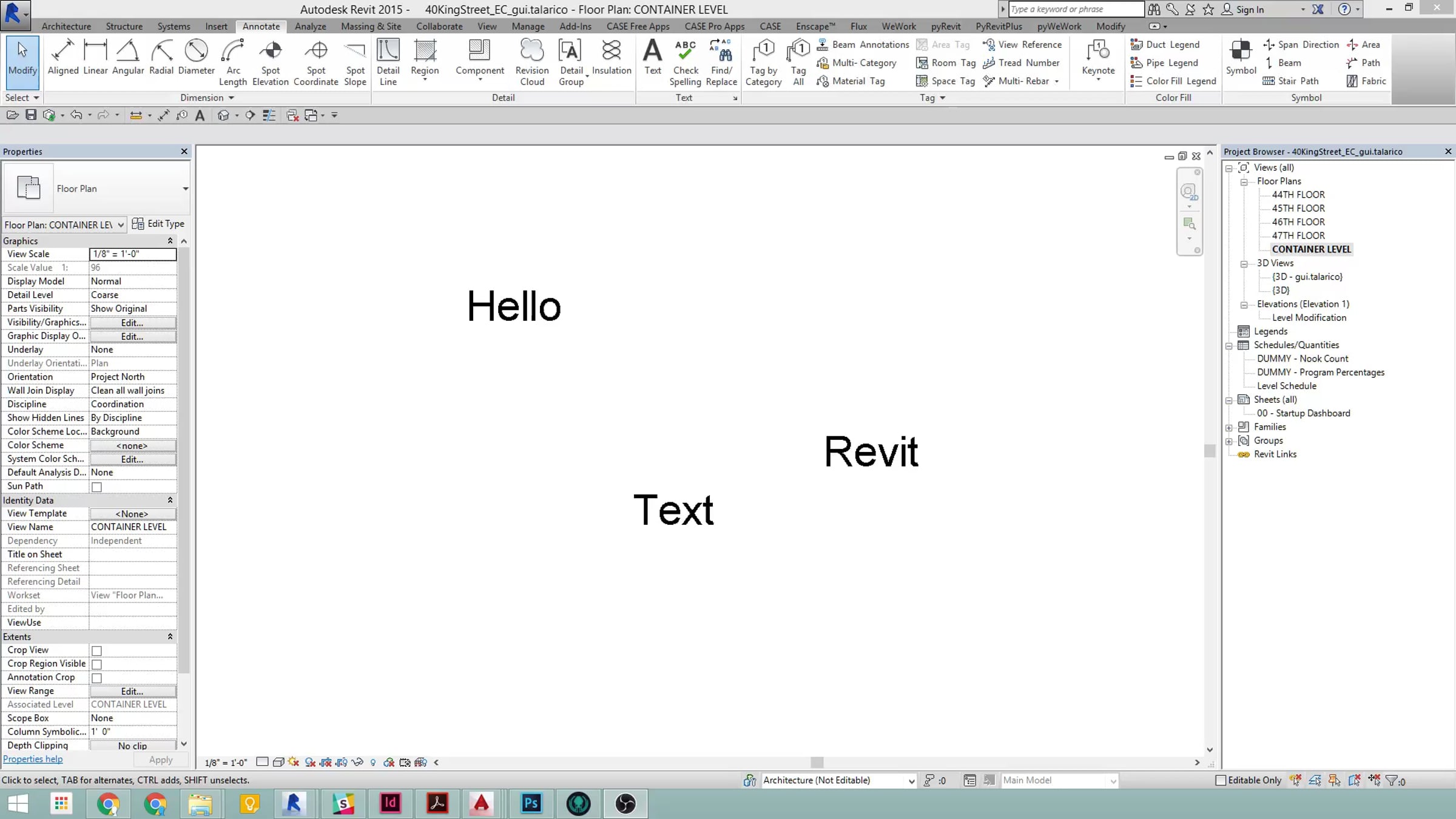Edit Visibility/Graphics overrides
Viewport: 1456px width, 819px height.
(132, 323)
